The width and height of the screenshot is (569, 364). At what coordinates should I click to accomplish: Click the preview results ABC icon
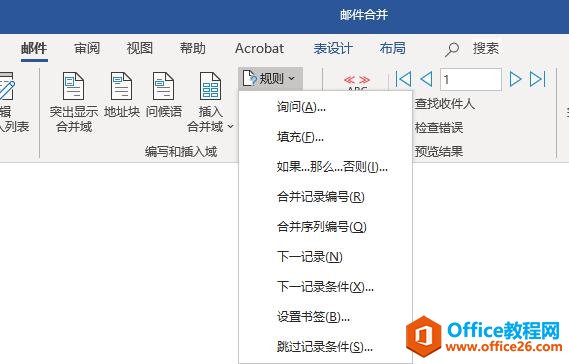point(357,82)
